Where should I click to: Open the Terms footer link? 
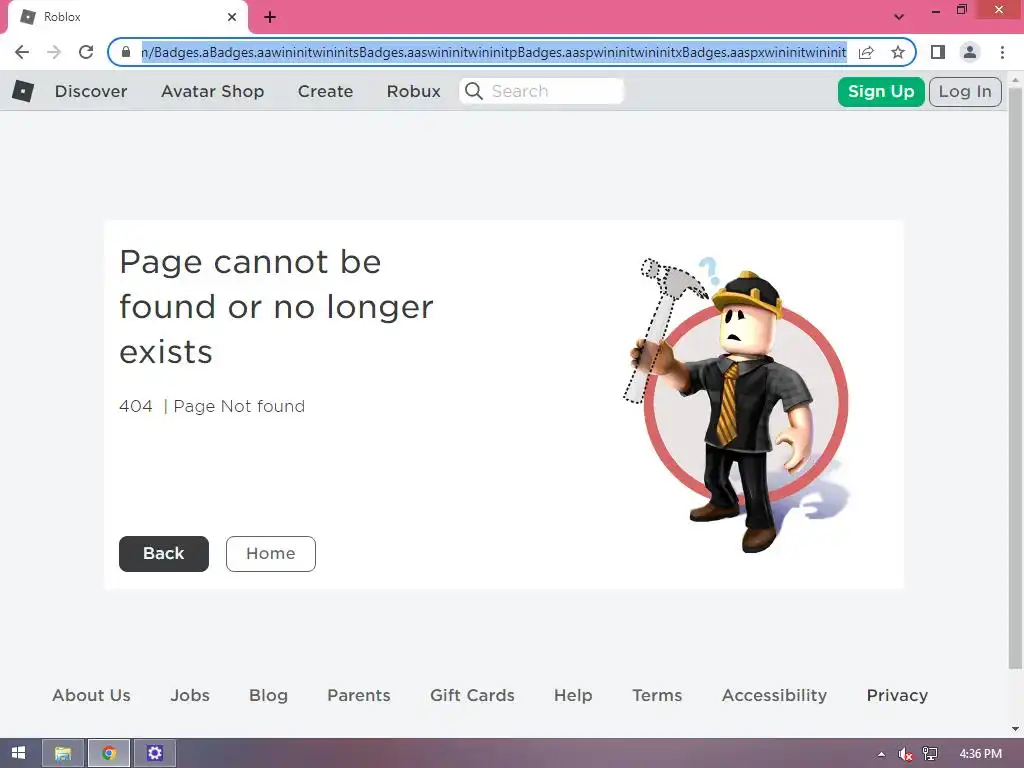point(657,696)
